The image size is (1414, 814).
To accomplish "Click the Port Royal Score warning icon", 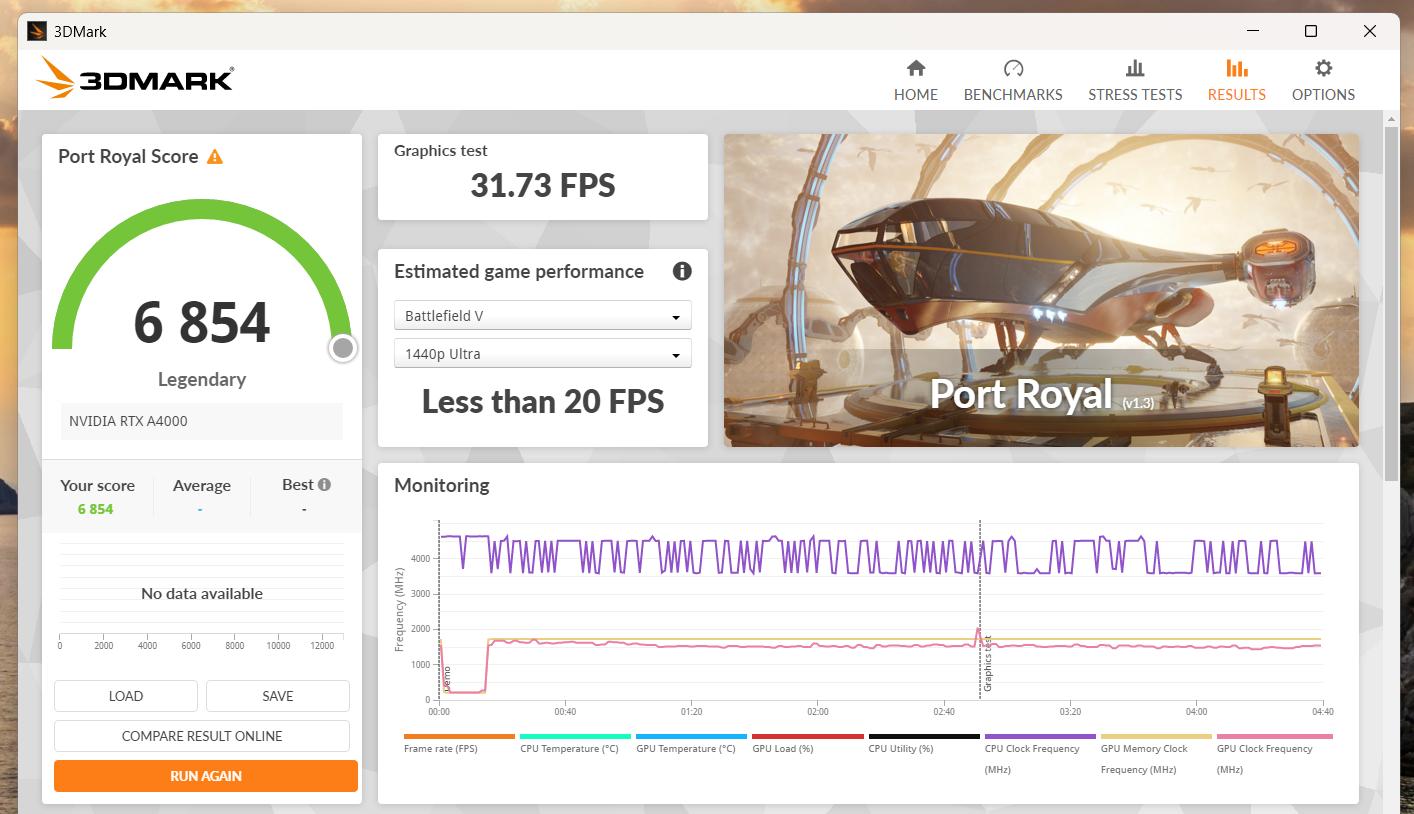I will [215, 157].
